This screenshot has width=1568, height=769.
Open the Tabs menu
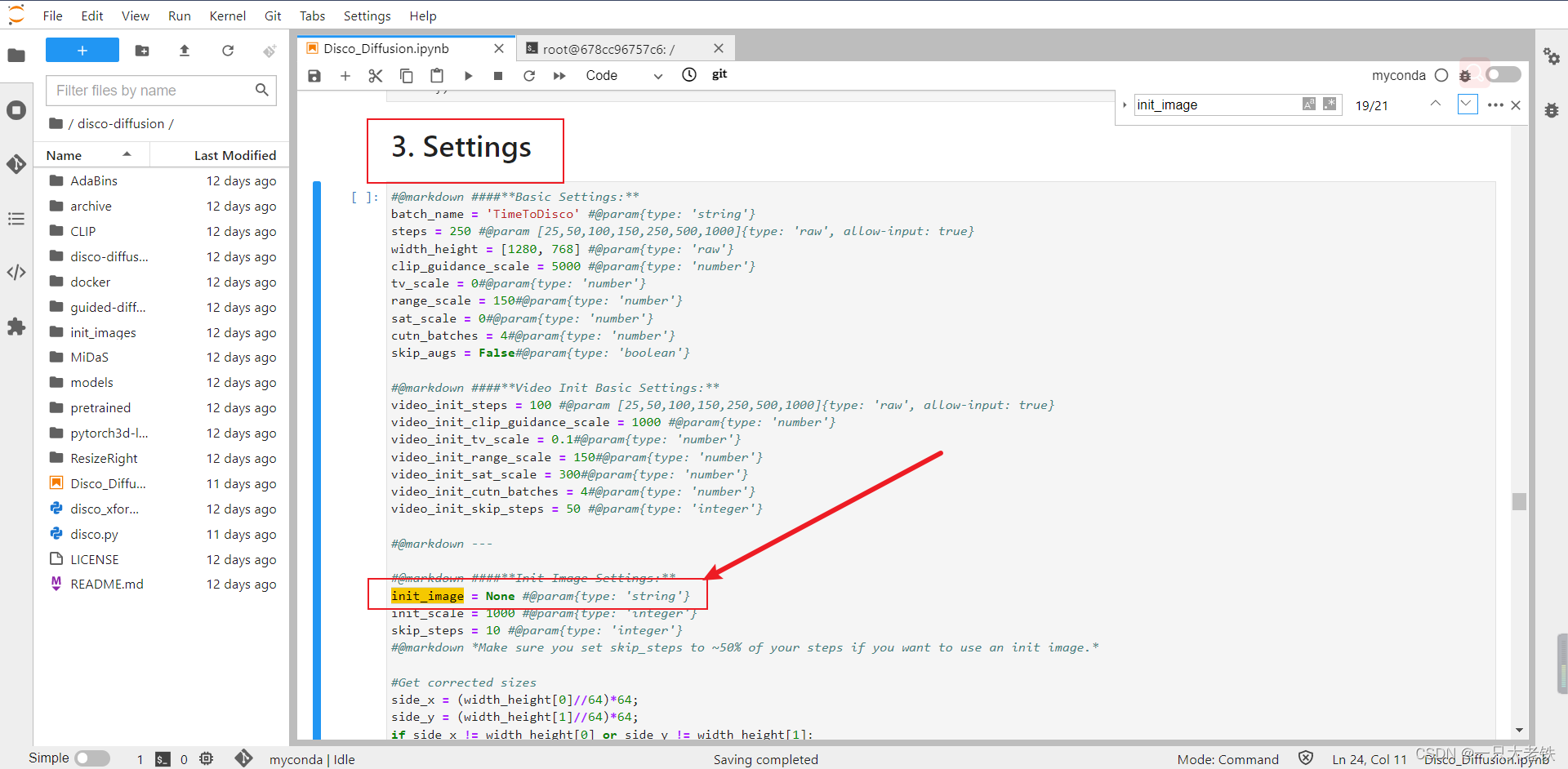[x=312, y=16]
